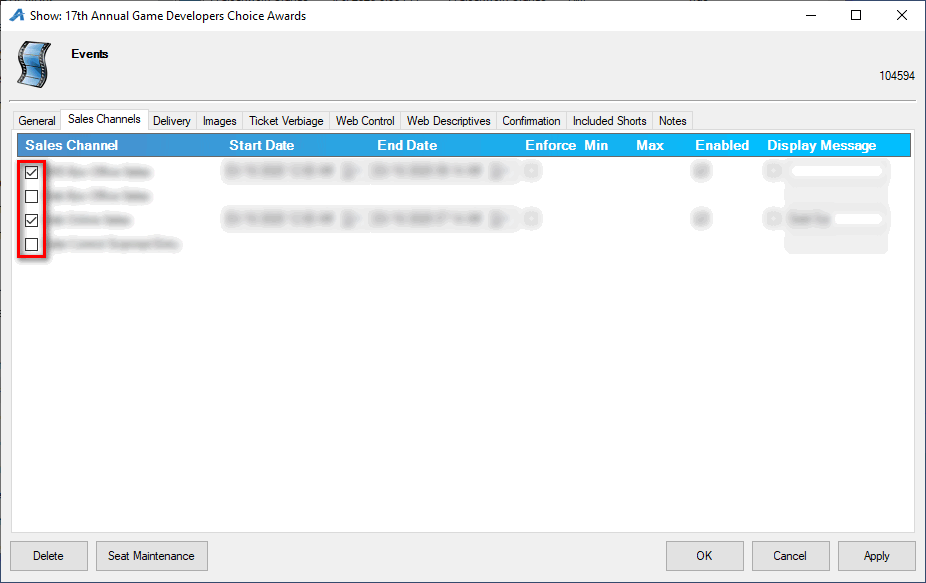Click the End Date column header
The height and width of the screenshot is (583, 926).
point(407,145)
